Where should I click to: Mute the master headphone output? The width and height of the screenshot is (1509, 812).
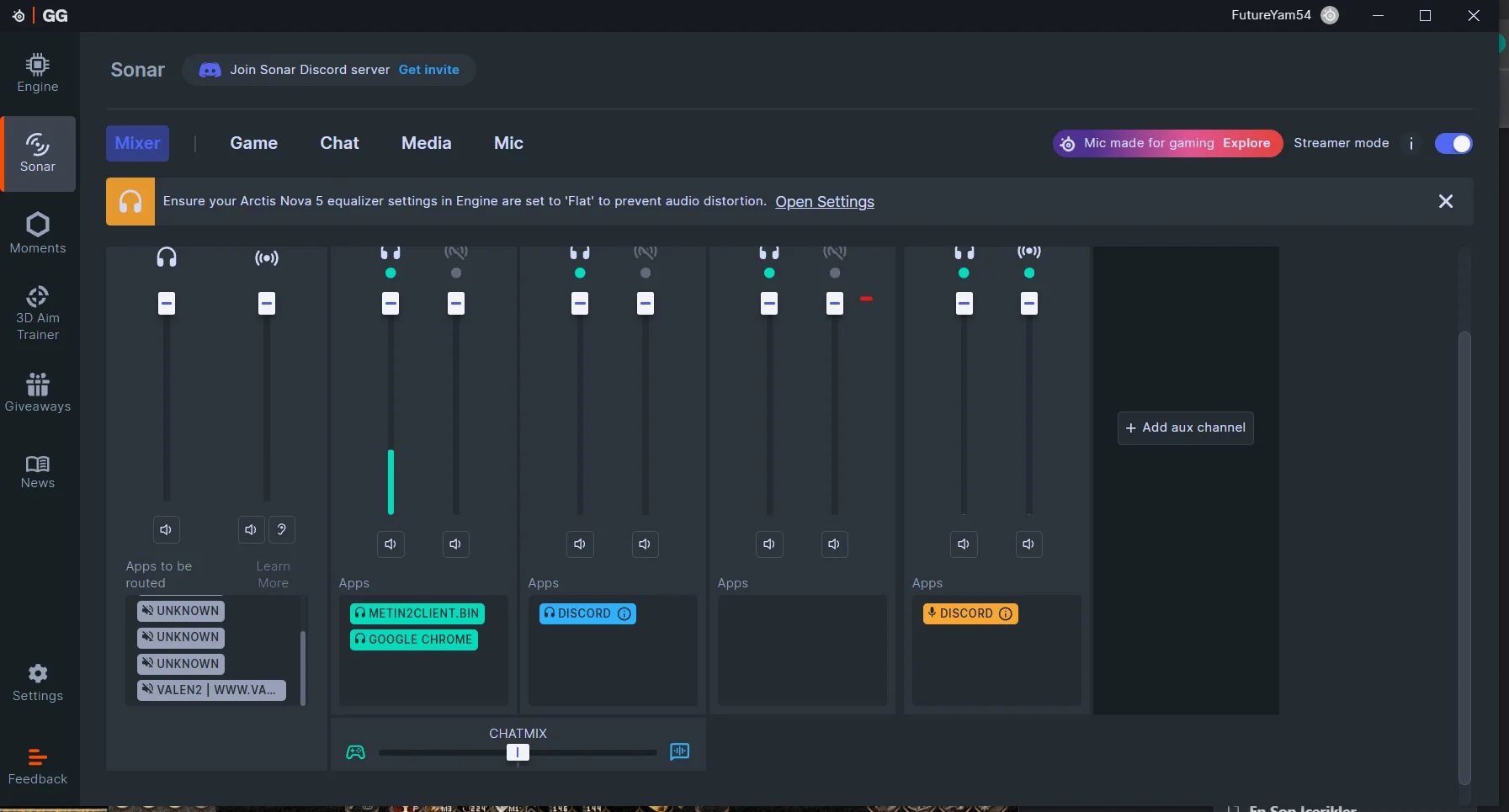pyautogui.click(x=166, y=529)
